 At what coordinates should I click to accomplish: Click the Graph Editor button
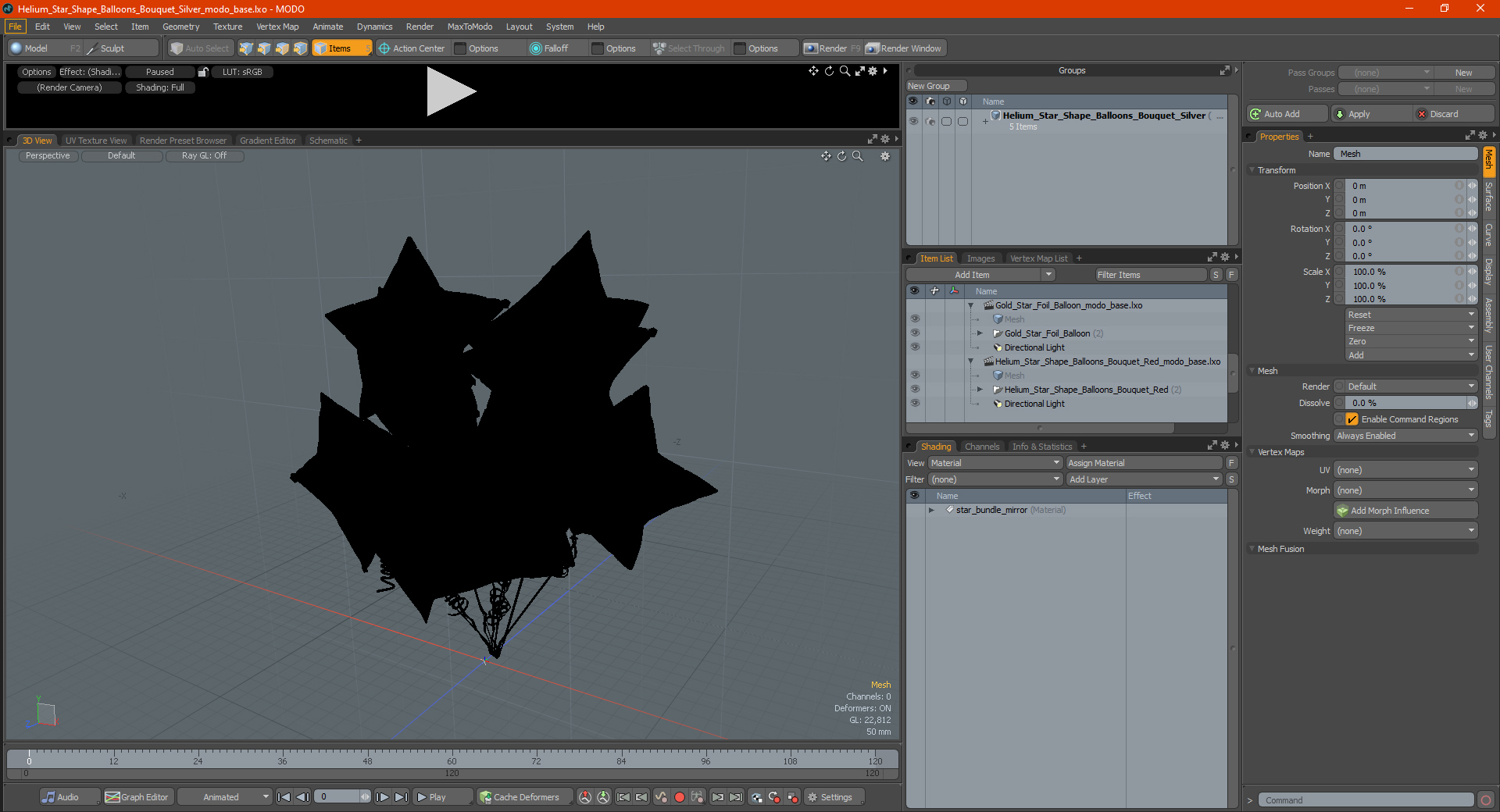tap(137, 797)
